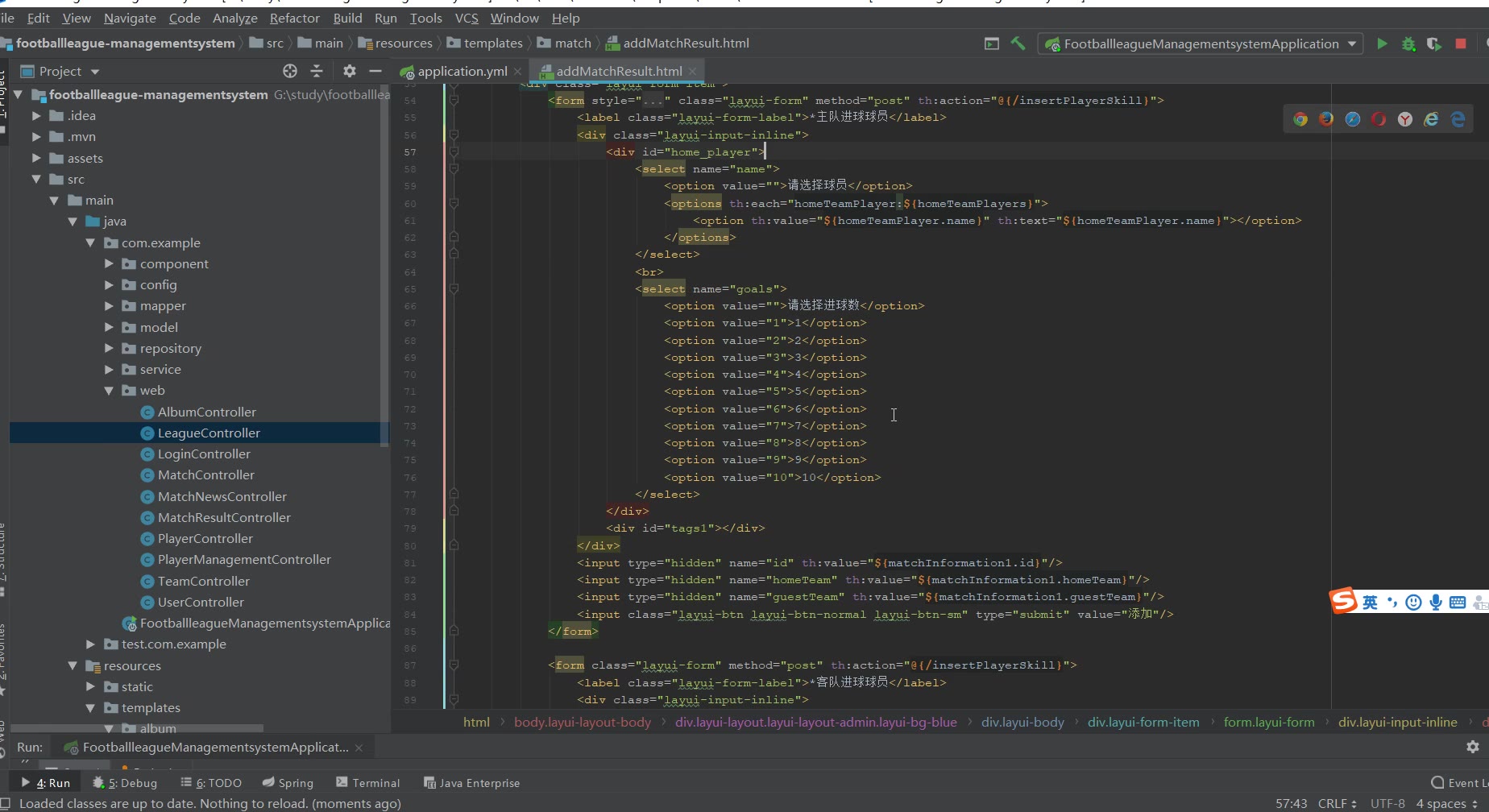
Task: Toggle the 4: Run tool window
Action: point(47,782)
